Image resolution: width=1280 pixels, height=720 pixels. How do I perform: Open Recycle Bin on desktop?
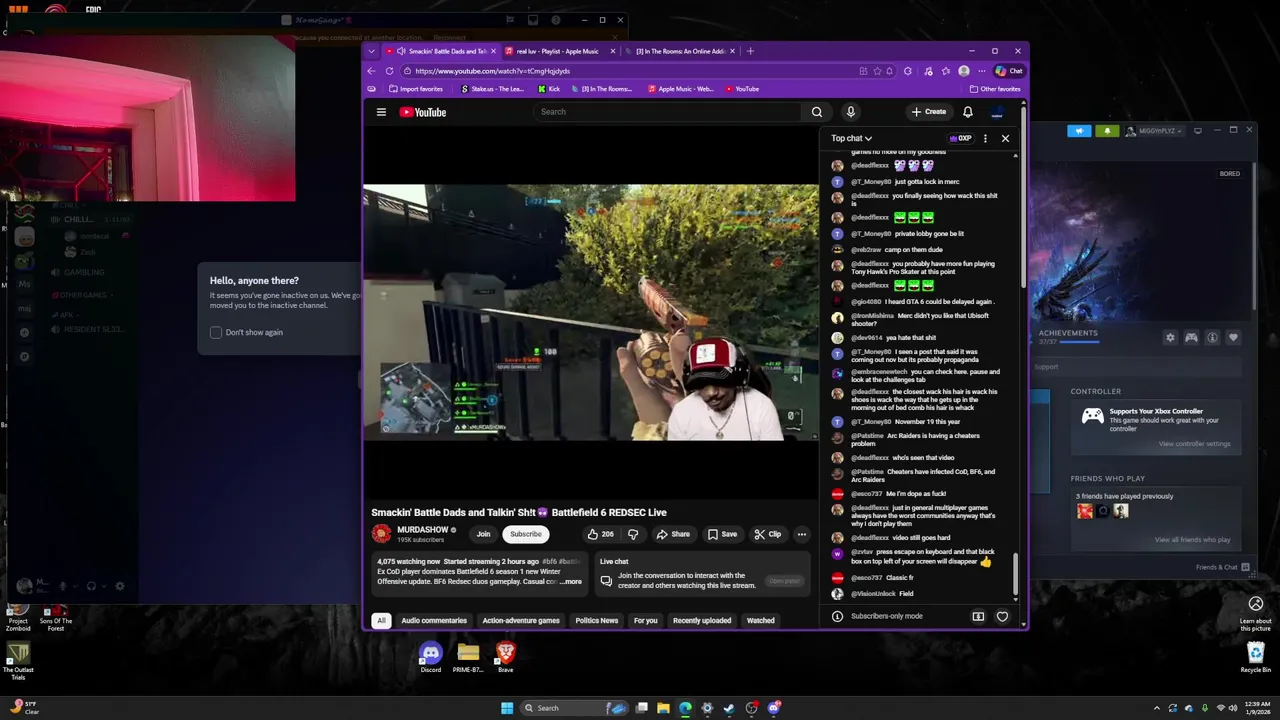click(x=1256, y=657)
